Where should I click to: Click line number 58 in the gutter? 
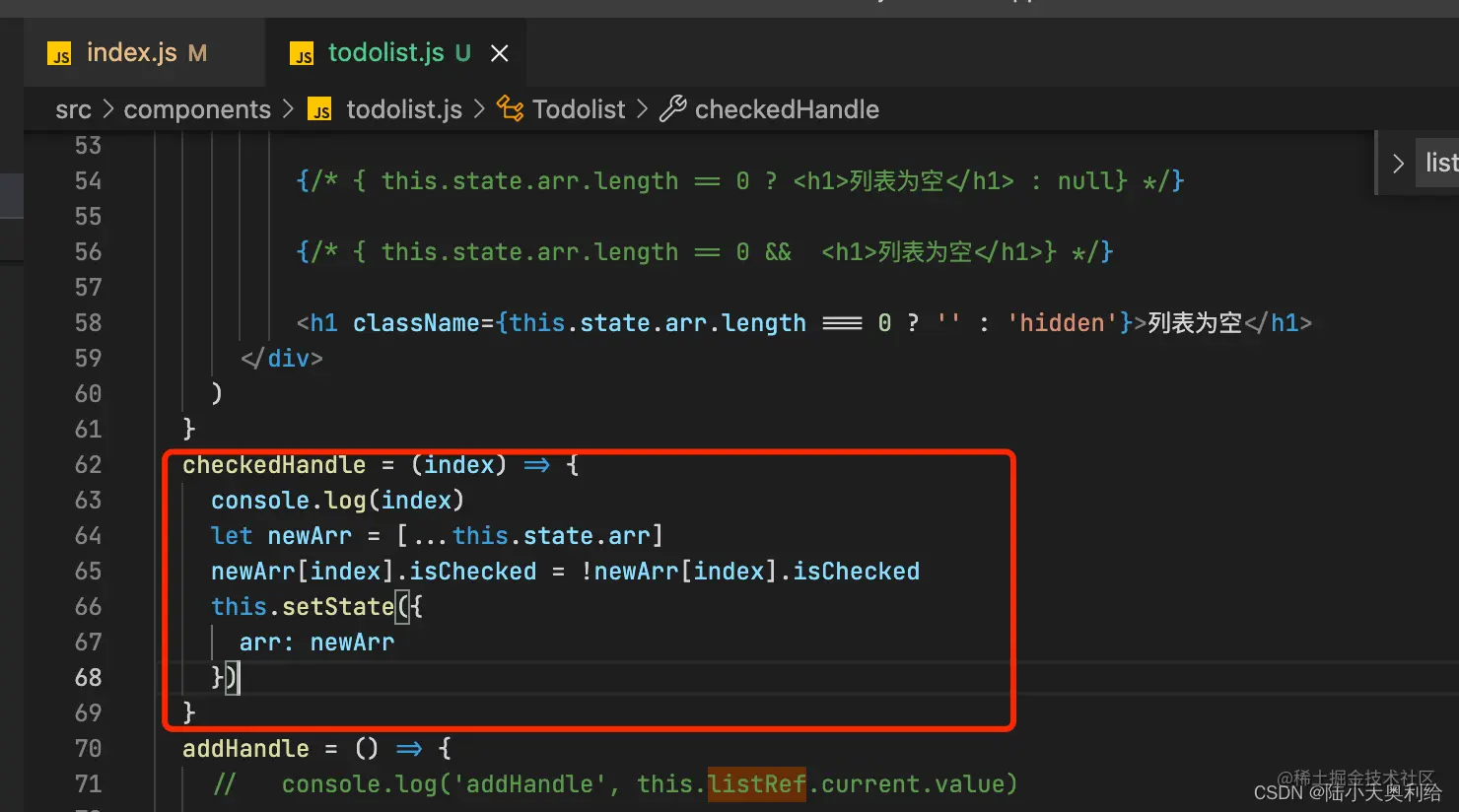(88, 322)
